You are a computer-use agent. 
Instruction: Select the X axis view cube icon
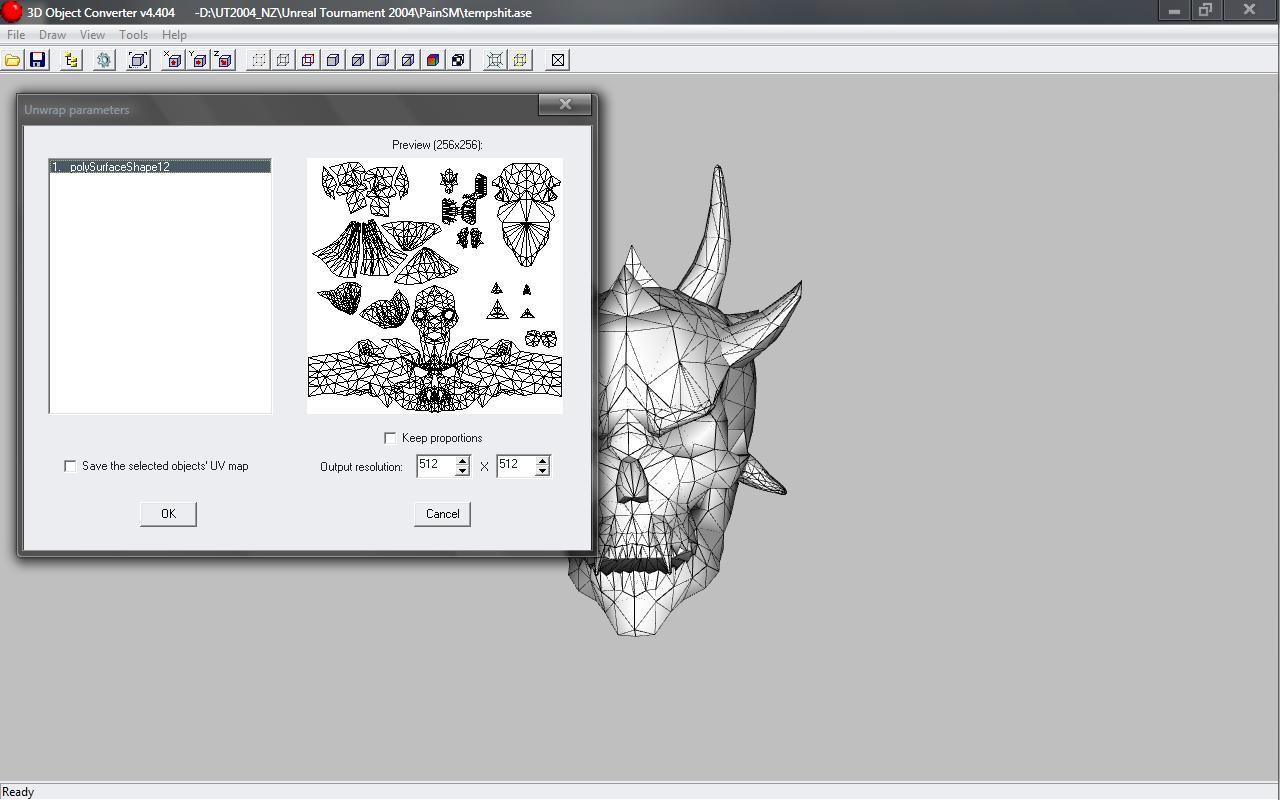click(172, 60)
